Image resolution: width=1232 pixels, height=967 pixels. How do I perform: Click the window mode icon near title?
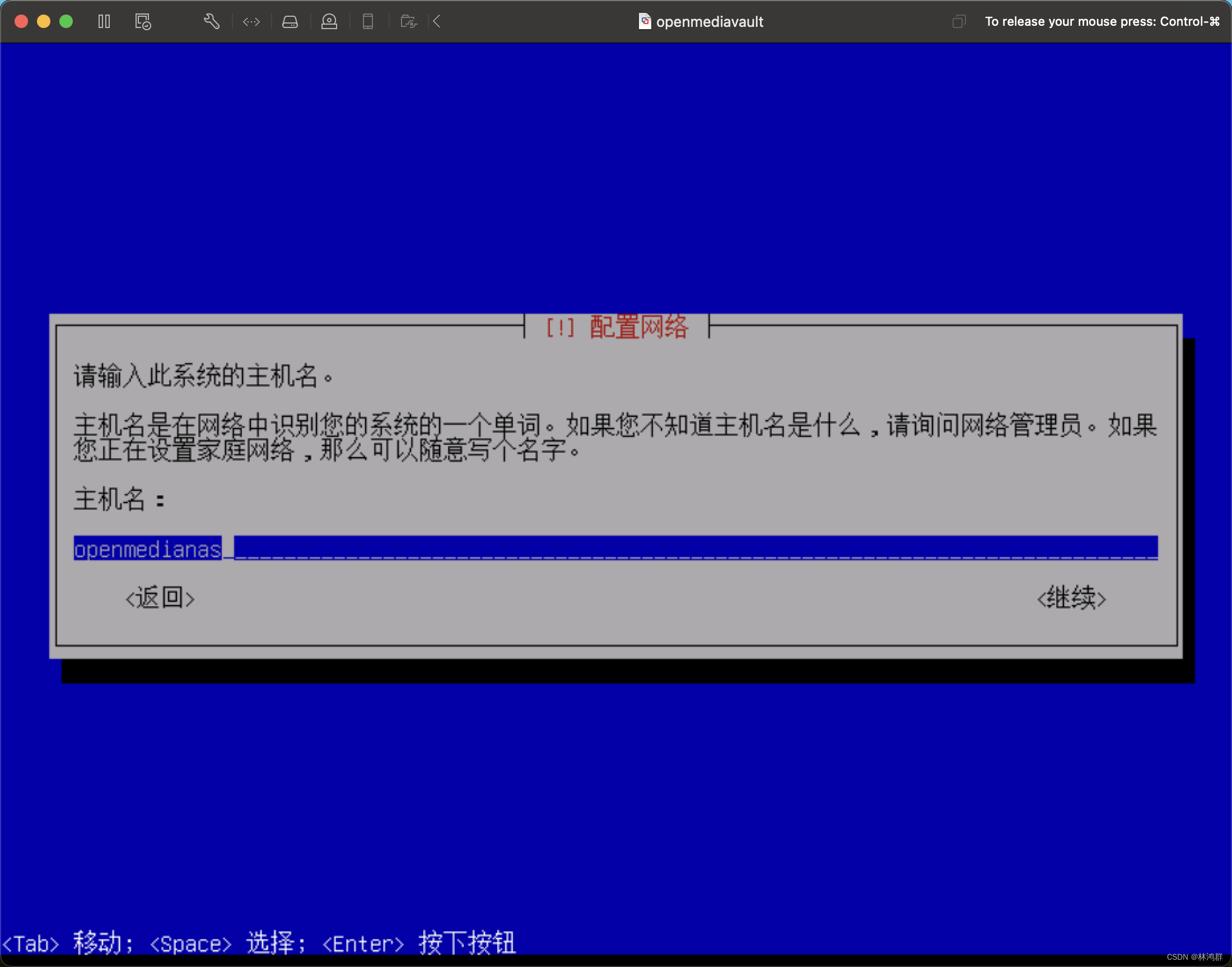tap(958, 21)
